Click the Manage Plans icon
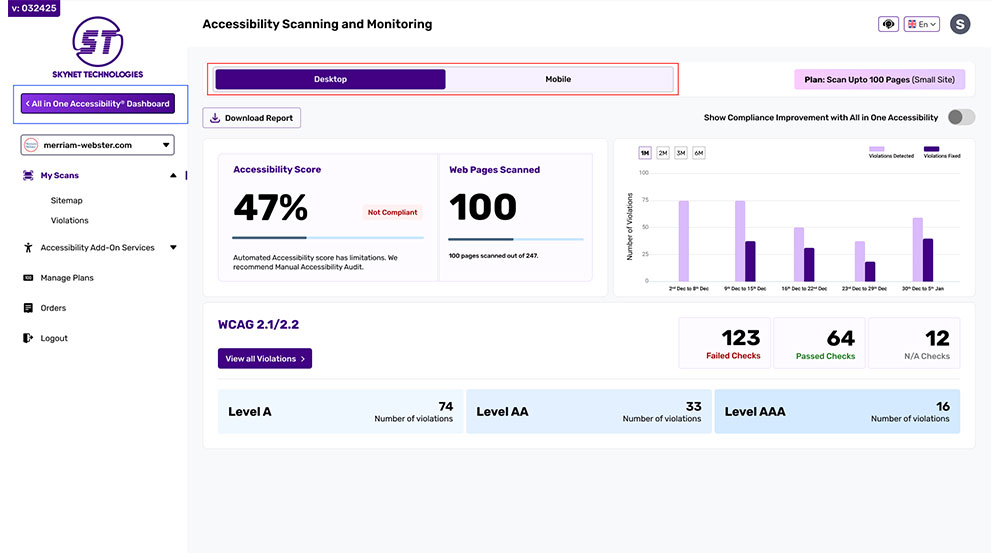 click(x=28, y=277)
